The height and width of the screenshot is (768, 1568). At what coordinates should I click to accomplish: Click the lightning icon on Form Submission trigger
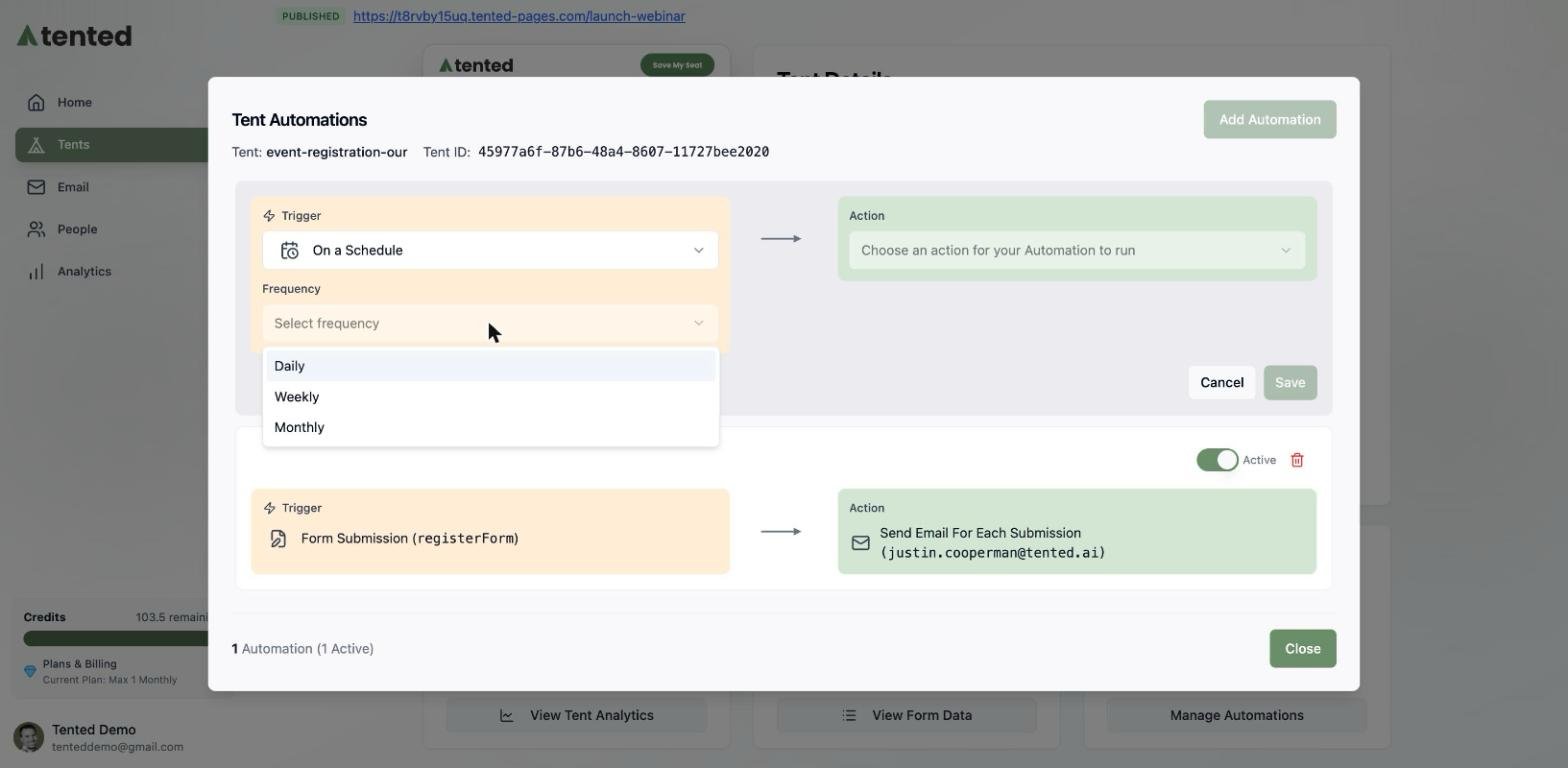coord(269,508)
